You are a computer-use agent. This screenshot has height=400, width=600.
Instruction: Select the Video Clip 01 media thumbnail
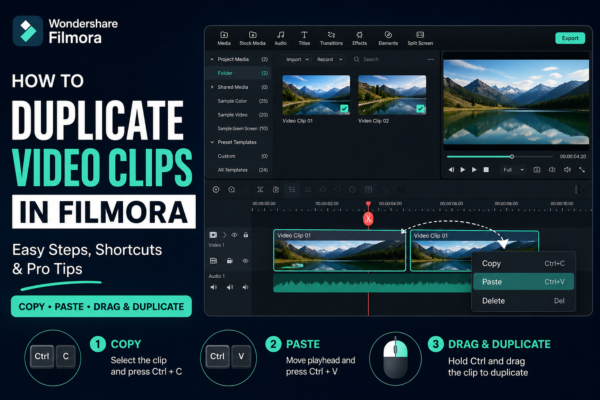(x=316, y=95)
